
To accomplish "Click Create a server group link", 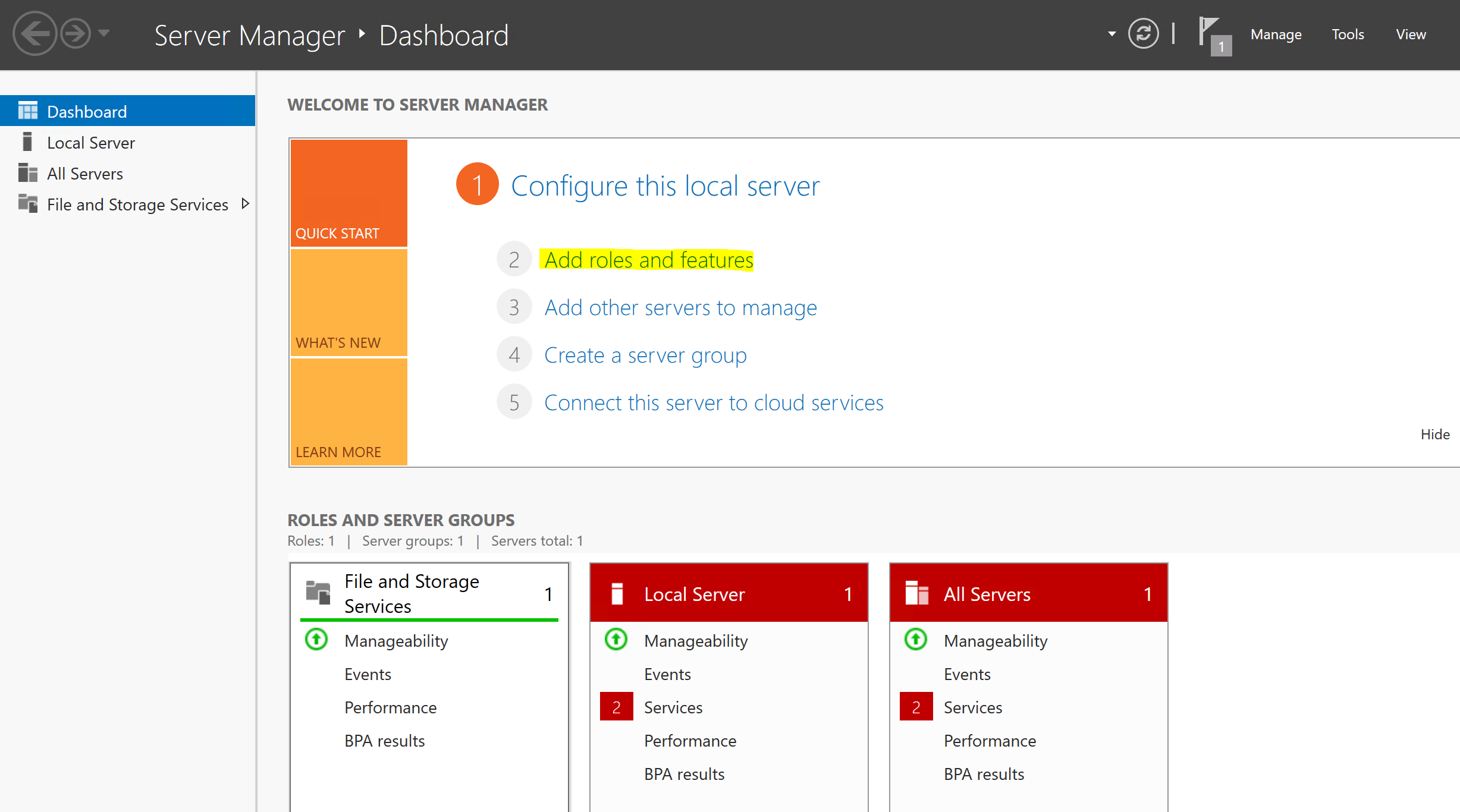I will pos(645,355).
